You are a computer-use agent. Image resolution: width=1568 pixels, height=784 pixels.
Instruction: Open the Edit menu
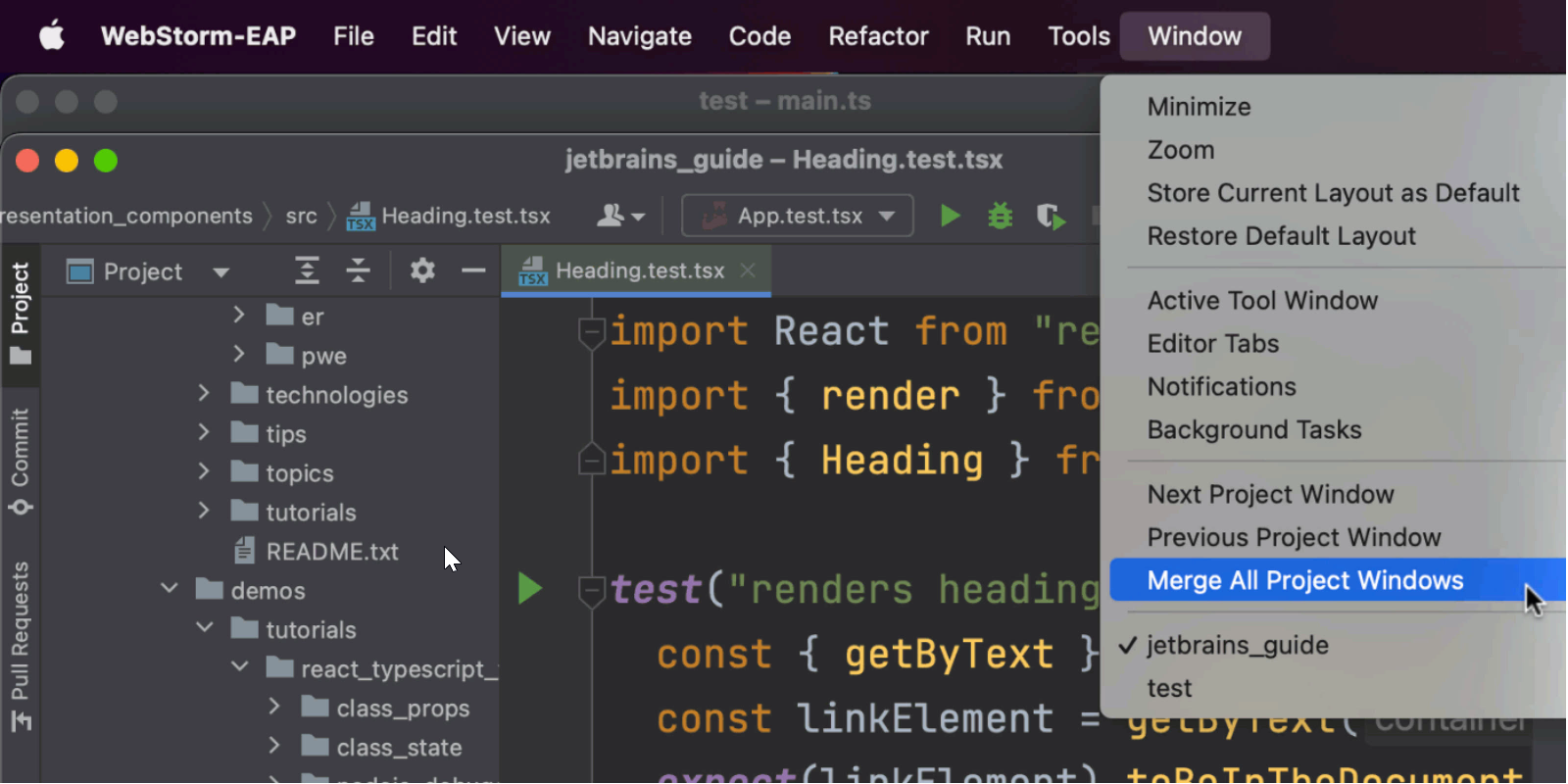coord(434,36)
